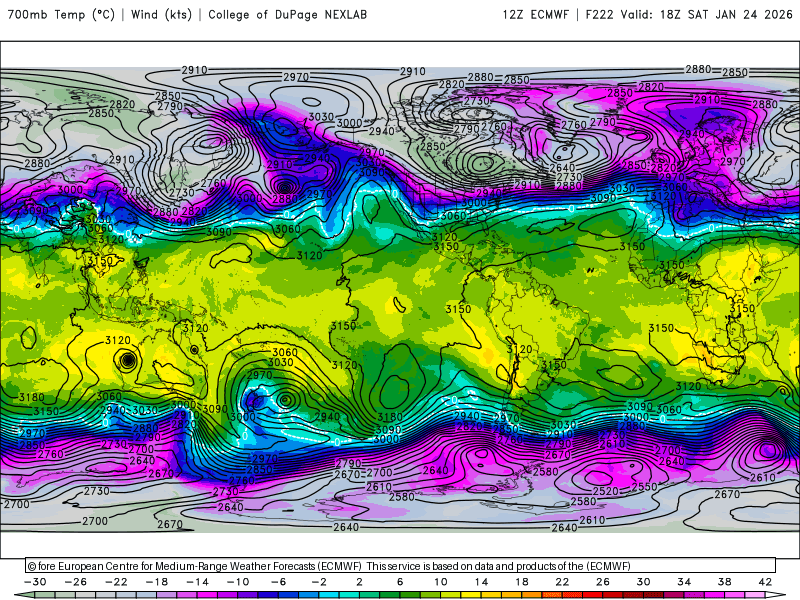Image resolution: width=800 pixels, height=600 pixels.
Task: Pick the -2 legend number
Action: point(319,582)
